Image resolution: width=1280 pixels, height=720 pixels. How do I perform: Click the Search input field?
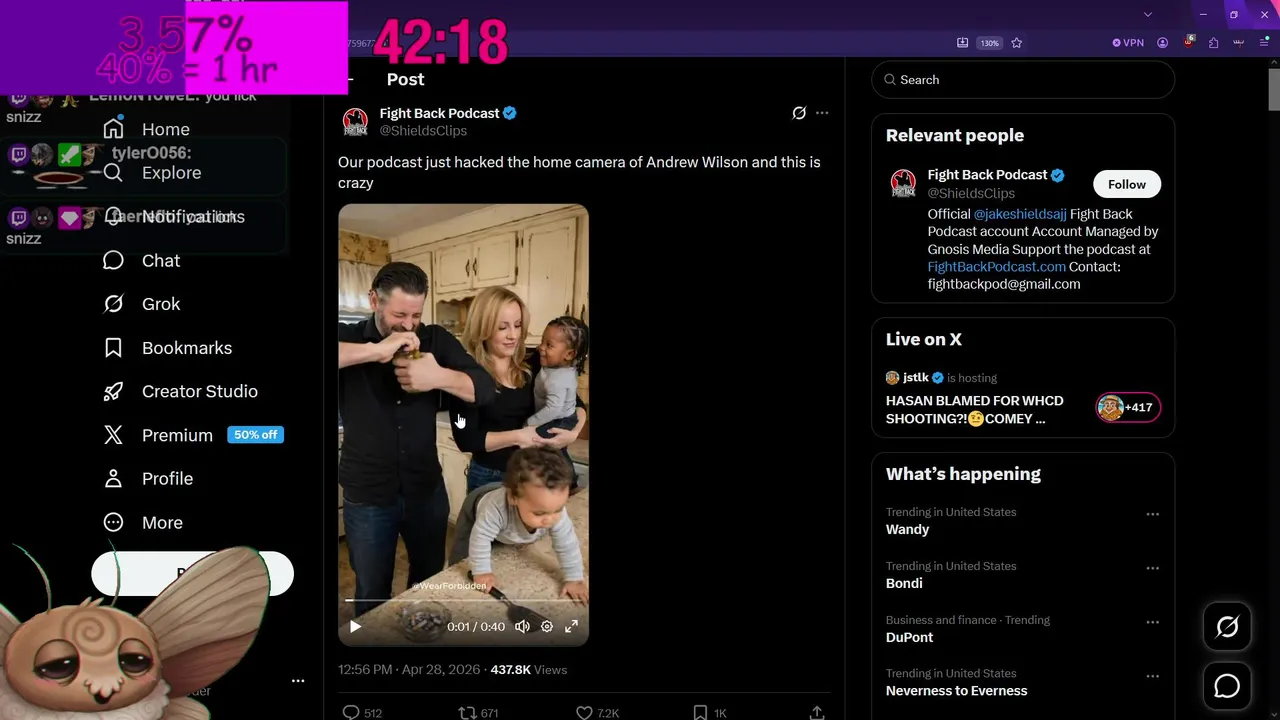point(1023,80)
